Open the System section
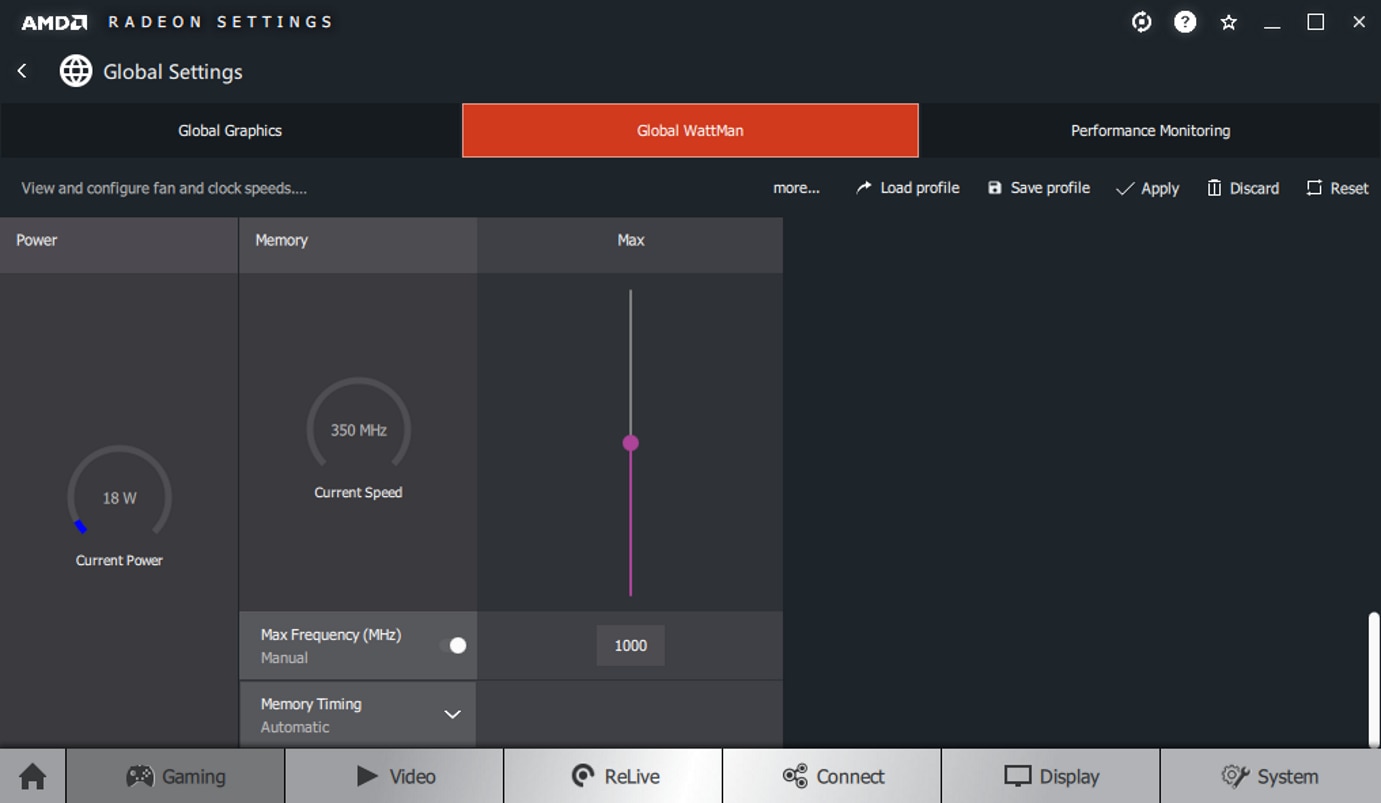1381x803 pixels. click(1270, 776)
